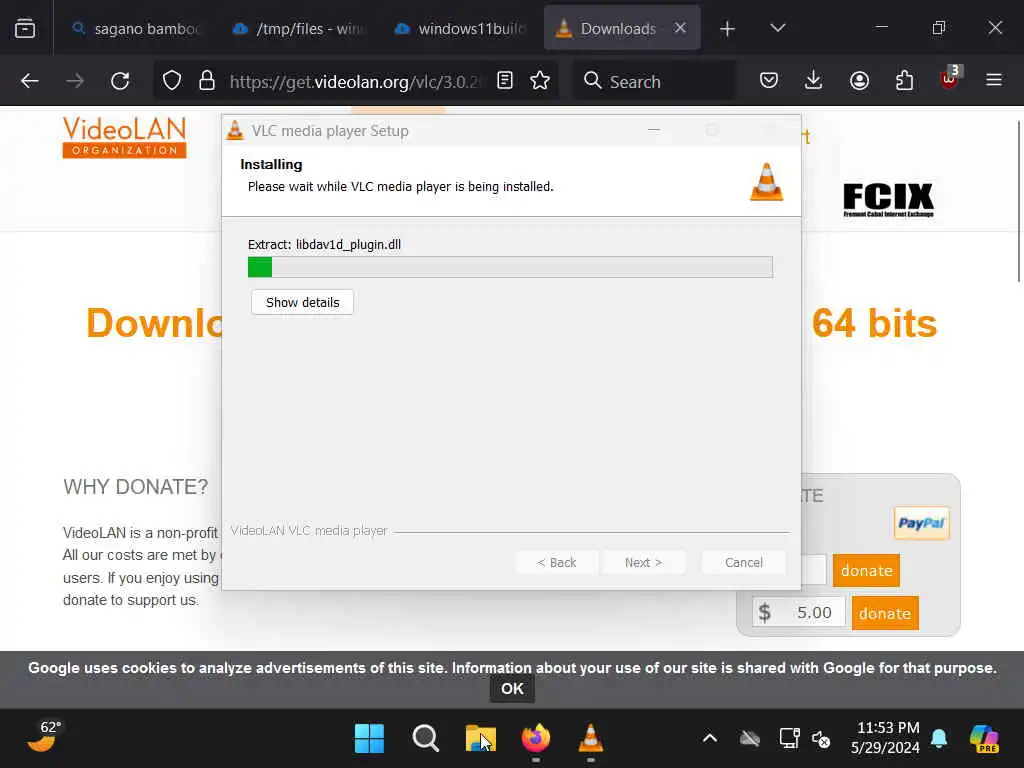The image size is (1024, 768).
Task: Click the browser page vertical scrollbar
Action: pyautogui.click(x=1019, y=201)
